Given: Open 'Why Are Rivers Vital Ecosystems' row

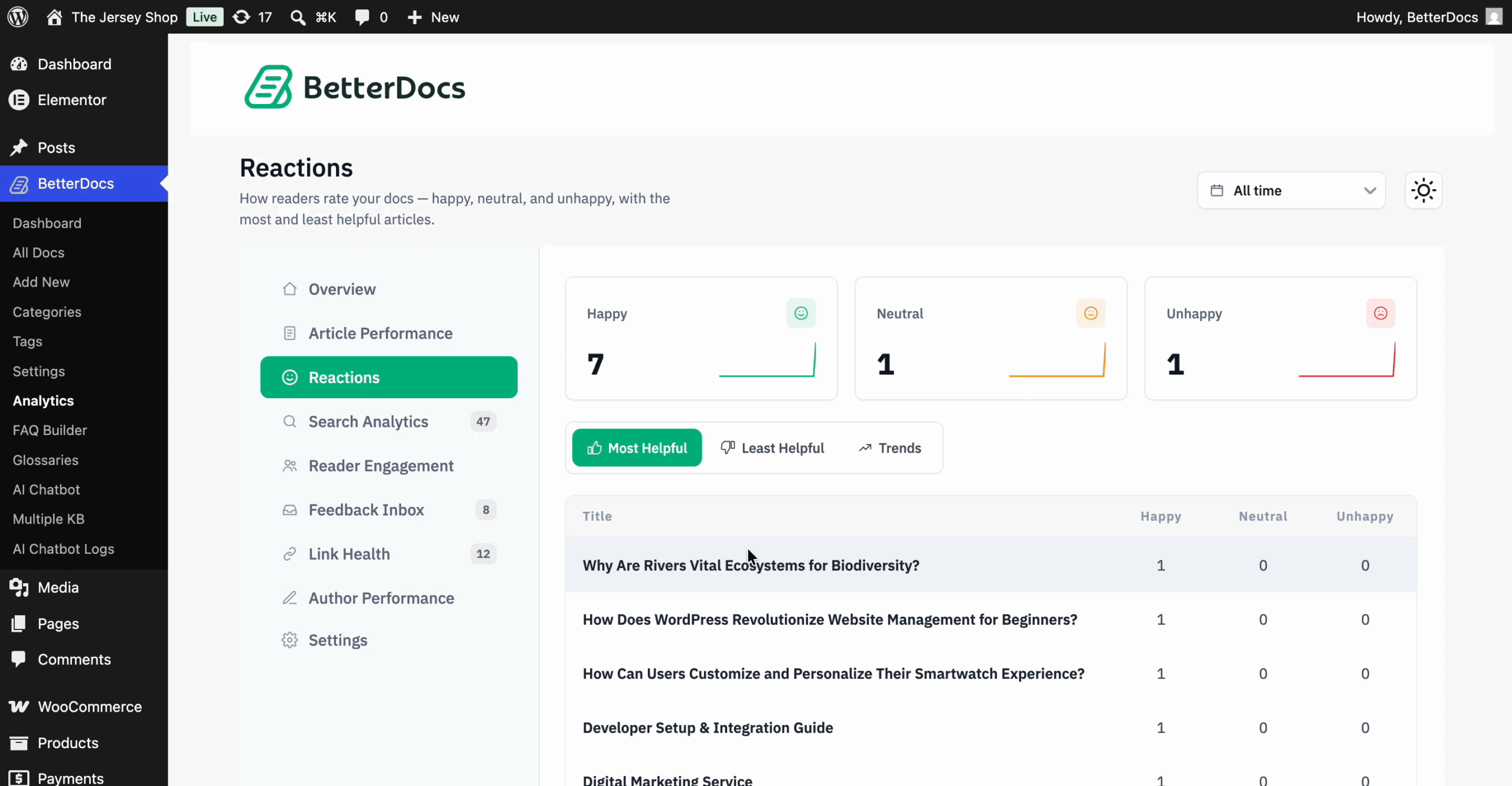Looking at the screenshot, I should click(x=990, y=565).
